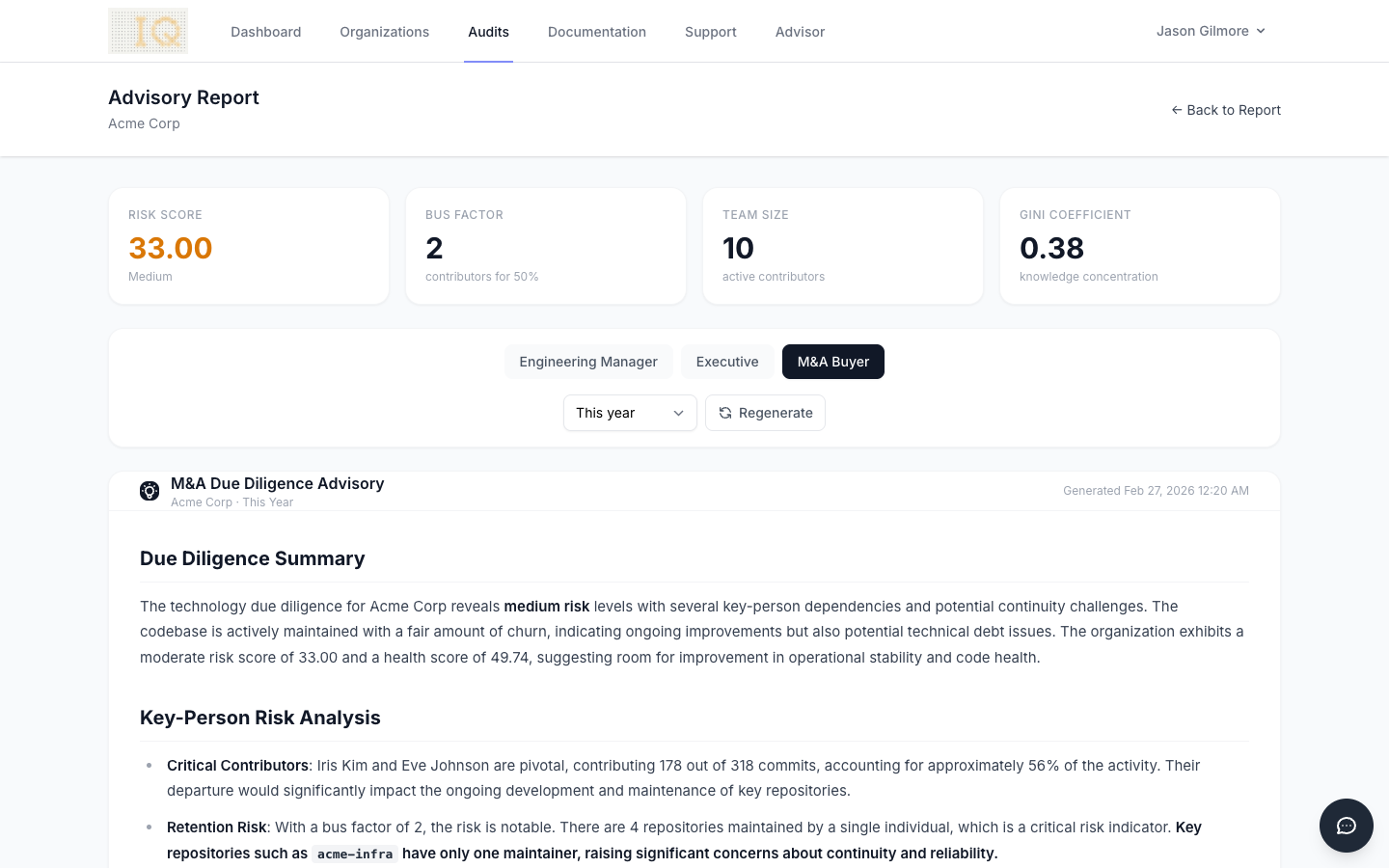Click the back arrow beside Back to Report
The width and height of the screenshot is (1389, 868).
pos(1177,110)
